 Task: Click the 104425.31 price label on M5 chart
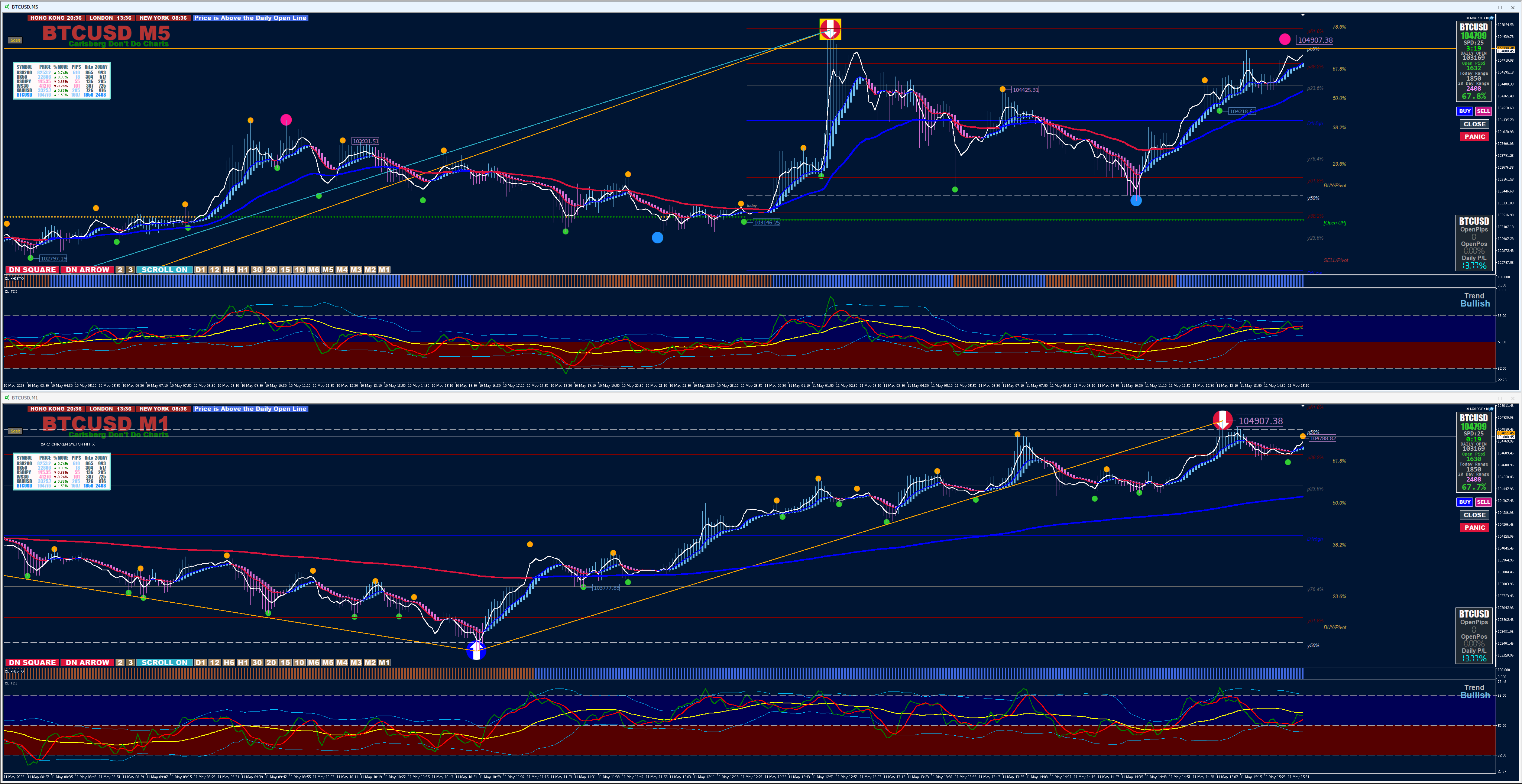1025,90
